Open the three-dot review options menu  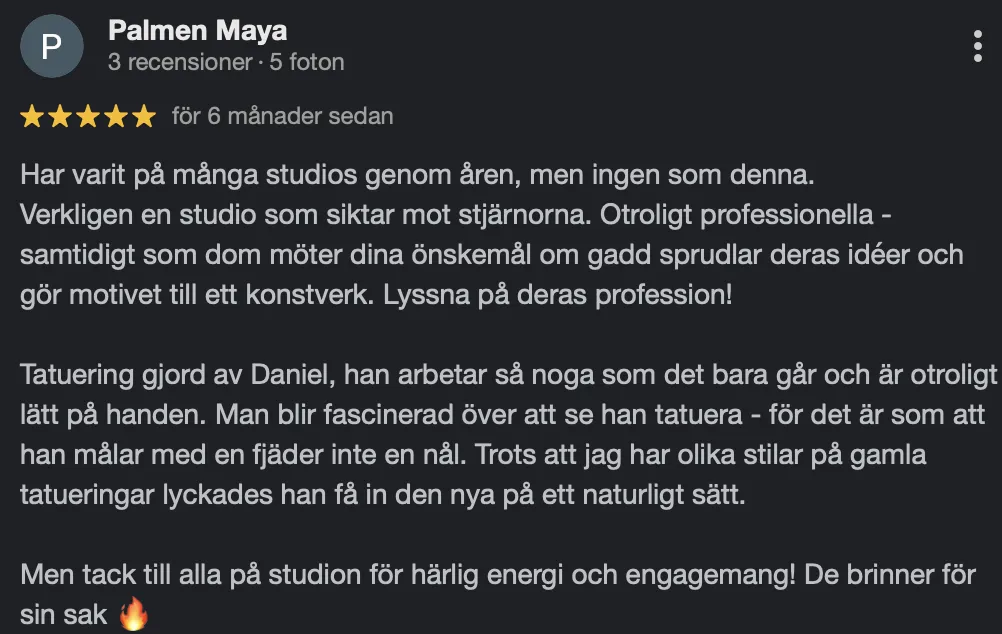(x=977, y=46)
